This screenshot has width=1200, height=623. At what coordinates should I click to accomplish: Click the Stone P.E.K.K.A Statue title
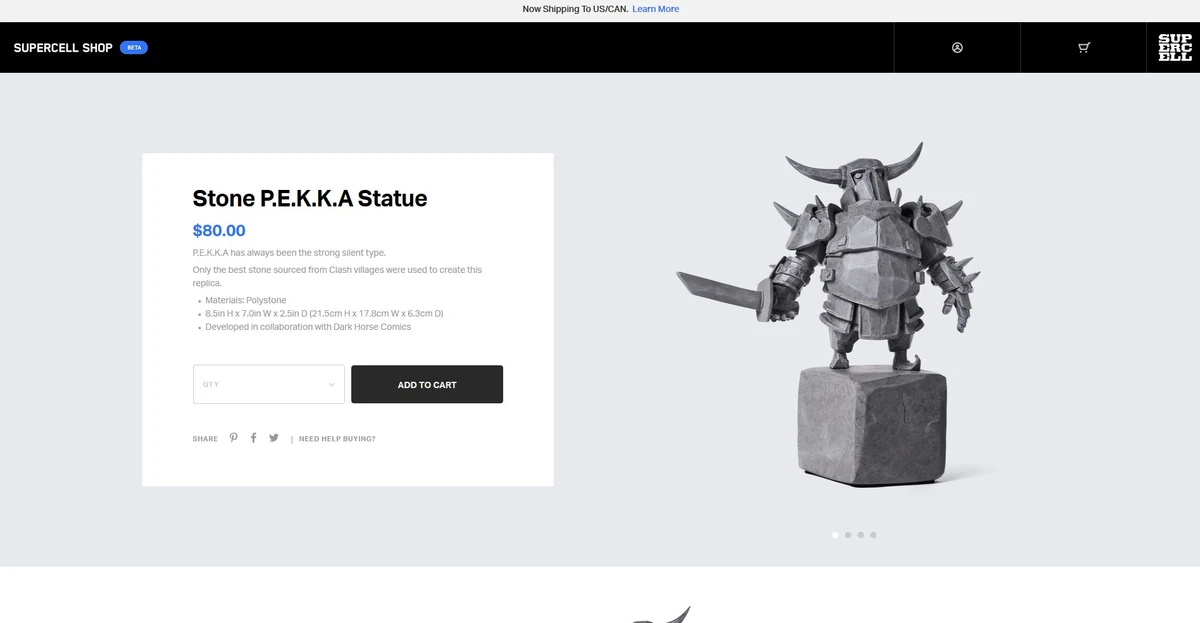[308, 198]
